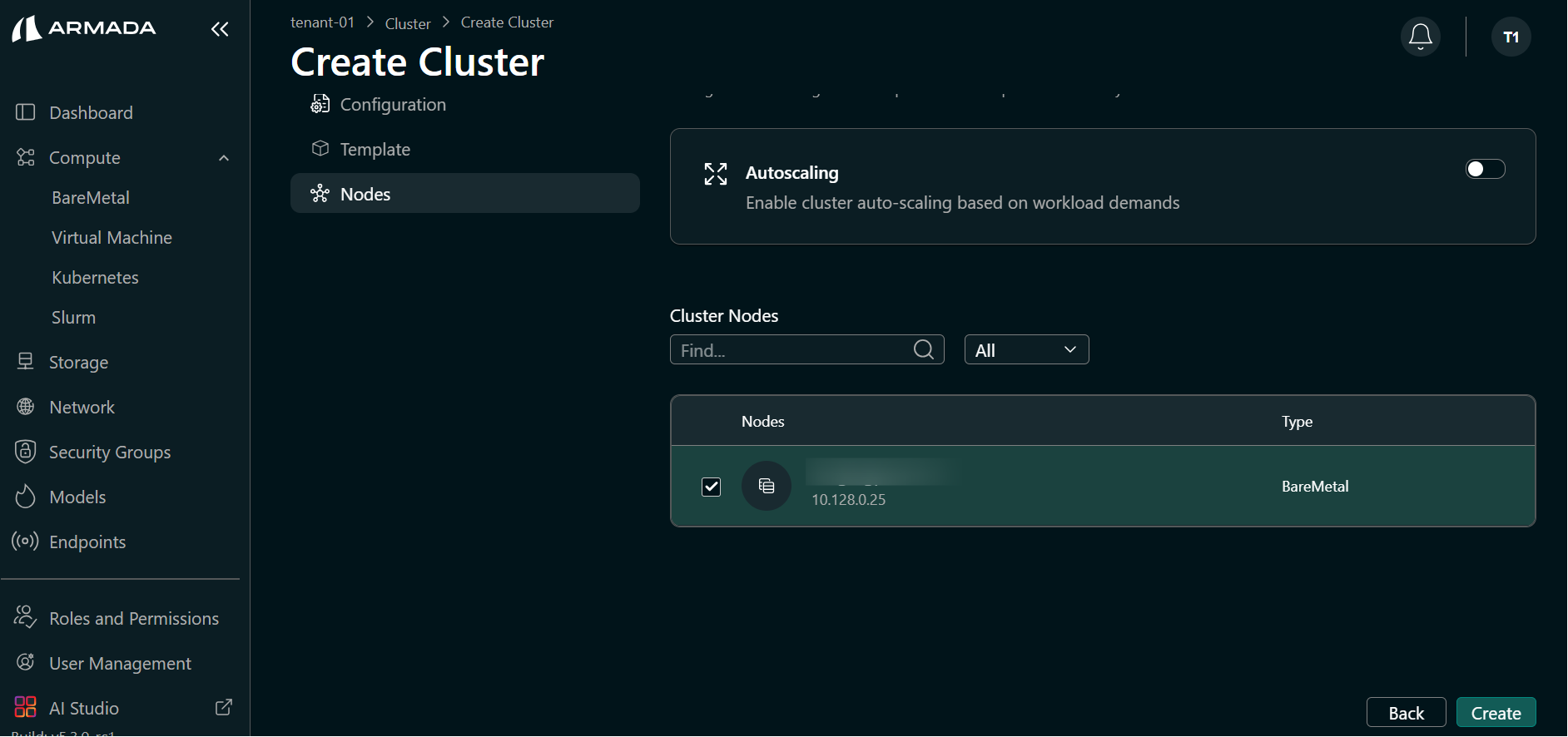
Task: Open the notifications bell
Action: coord(1421,37)
